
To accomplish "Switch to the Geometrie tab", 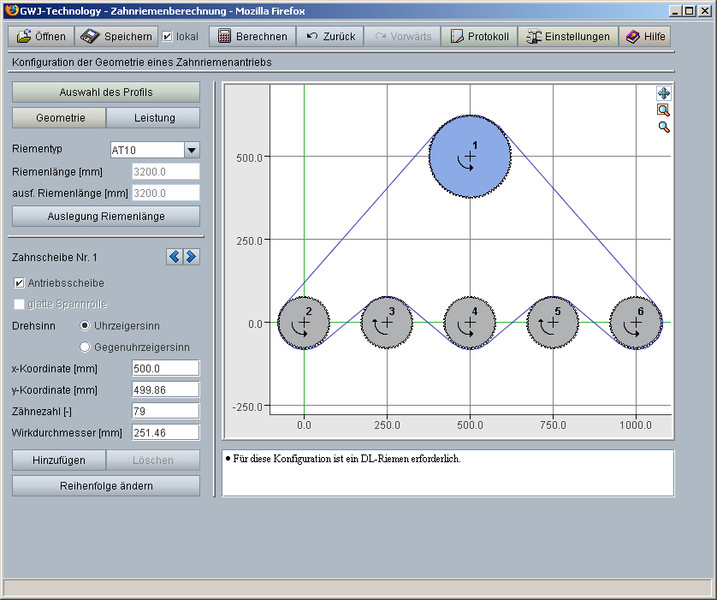I will pyautogui.click(x=59, y=118).
